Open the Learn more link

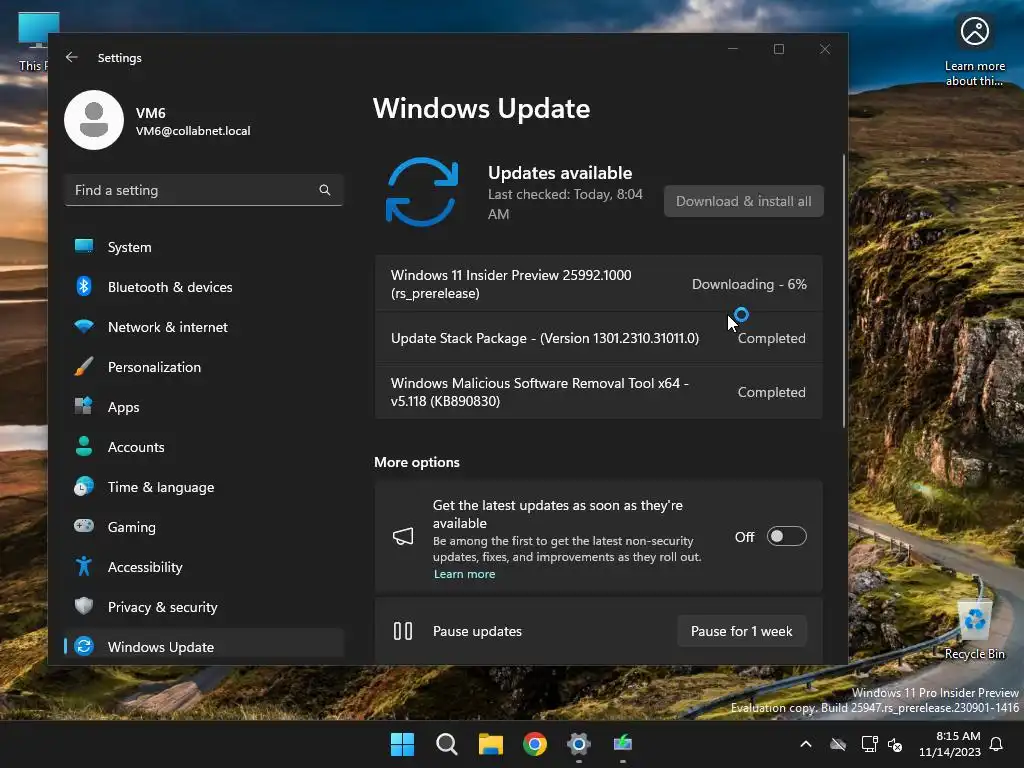pyautogui.click(x=464, y=574)
